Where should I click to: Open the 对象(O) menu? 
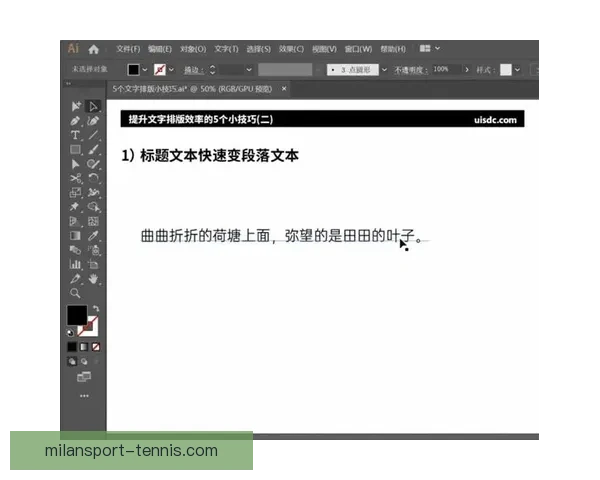pyautogui.click(x=193, y=49)
